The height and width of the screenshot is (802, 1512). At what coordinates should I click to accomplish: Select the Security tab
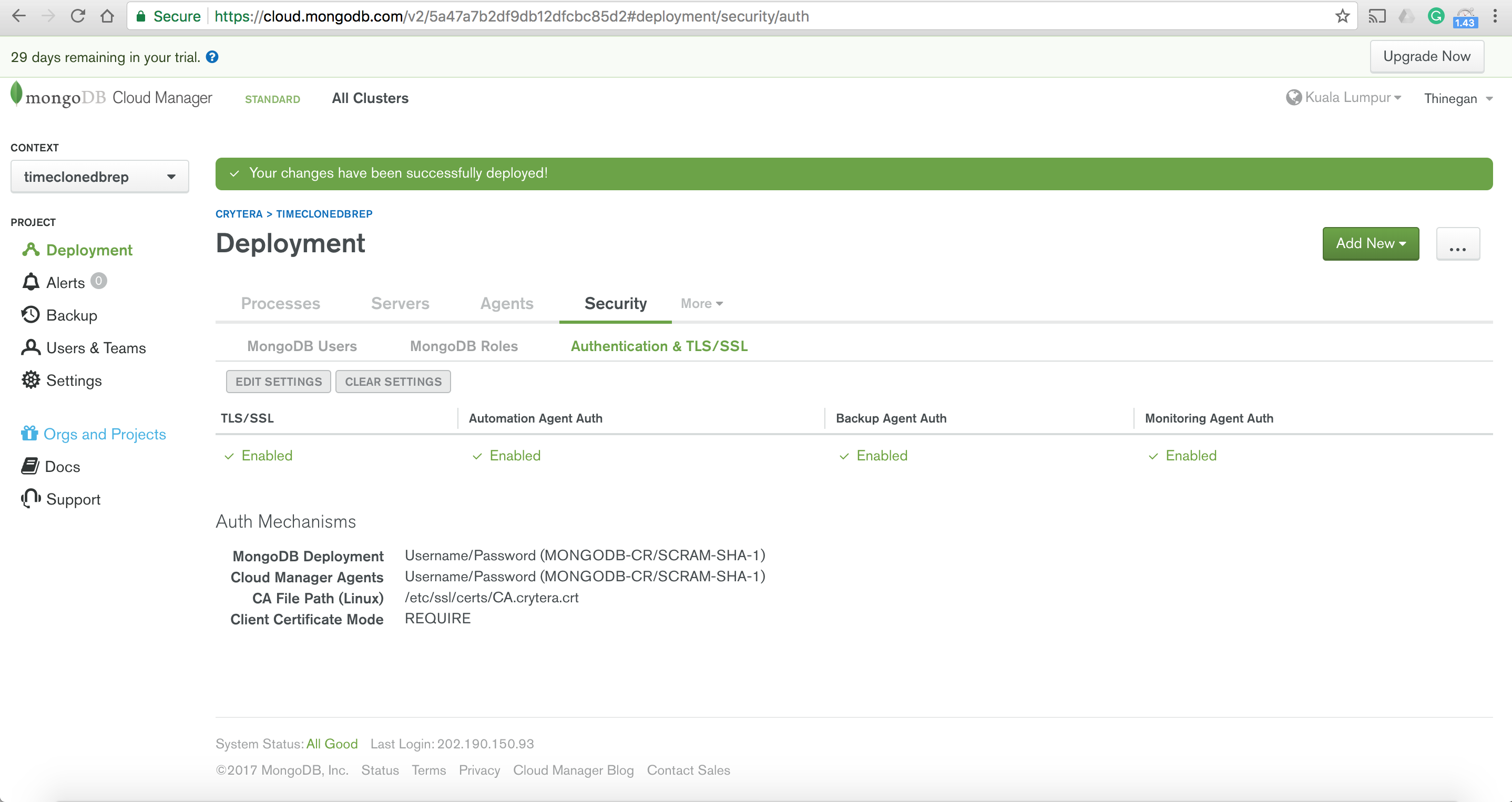(615, 303)
